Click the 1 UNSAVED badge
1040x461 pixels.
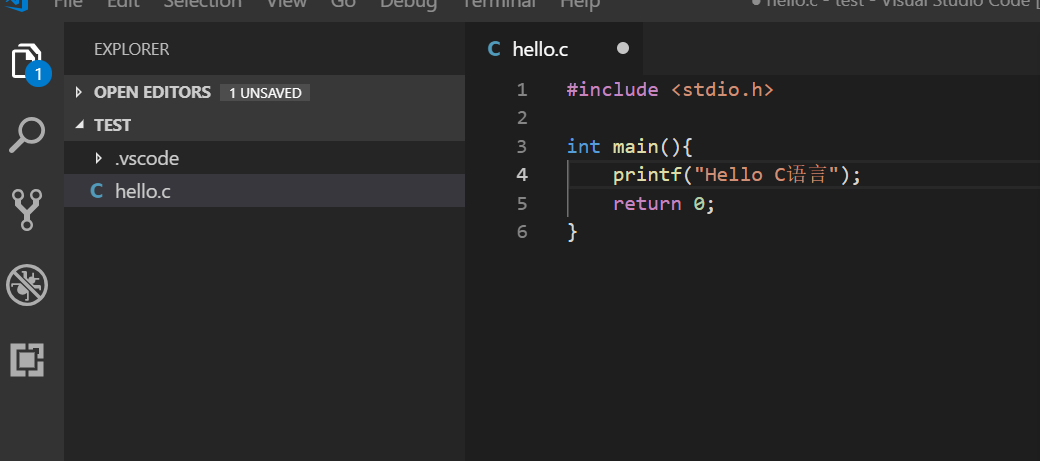(265, 93)
